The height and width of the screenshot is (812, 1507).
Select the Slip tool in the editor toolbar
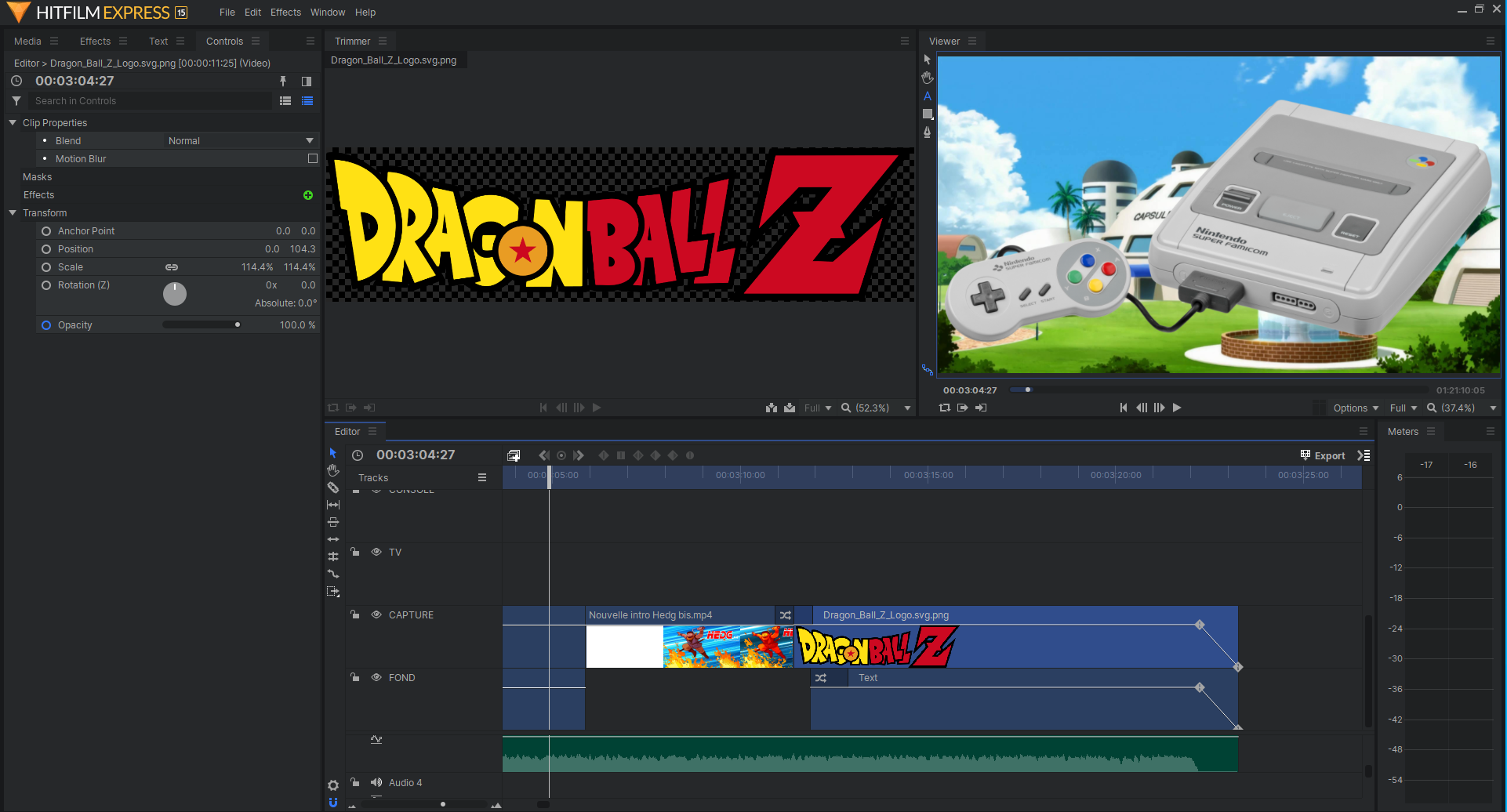[333, 505]
